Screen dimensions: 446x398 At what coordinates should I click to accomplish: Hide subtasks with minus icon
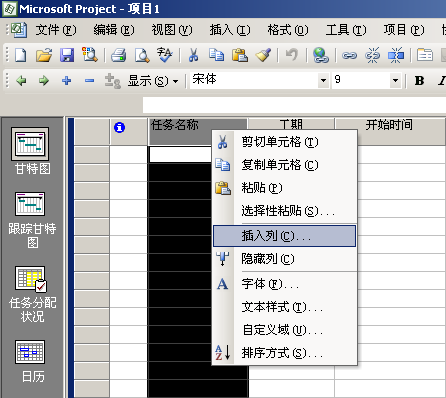click(x=89, y=81)
